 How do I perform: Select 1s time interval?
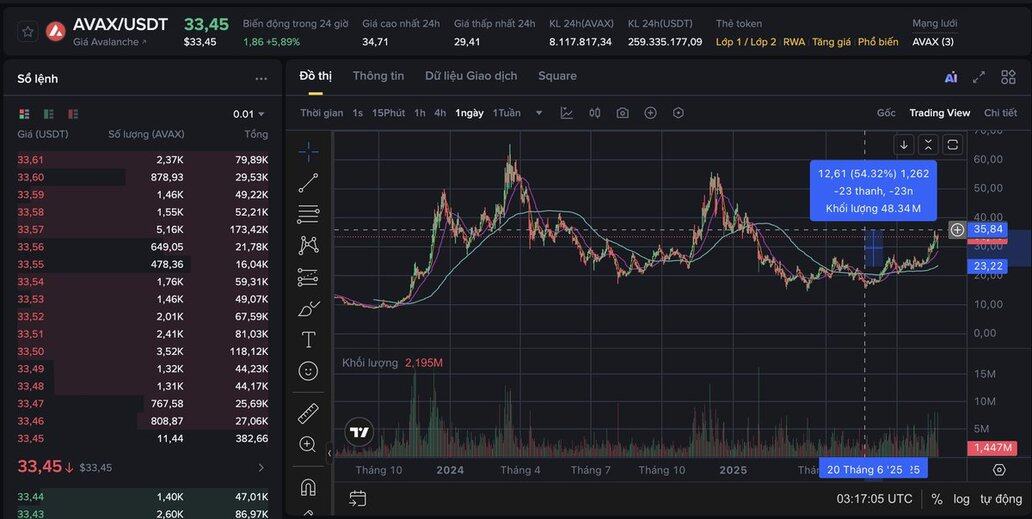(357, 113)
